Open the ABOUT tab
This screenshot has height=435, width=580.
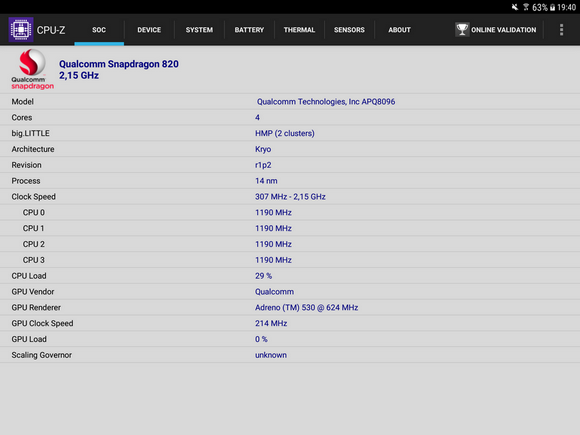point(399,30)
